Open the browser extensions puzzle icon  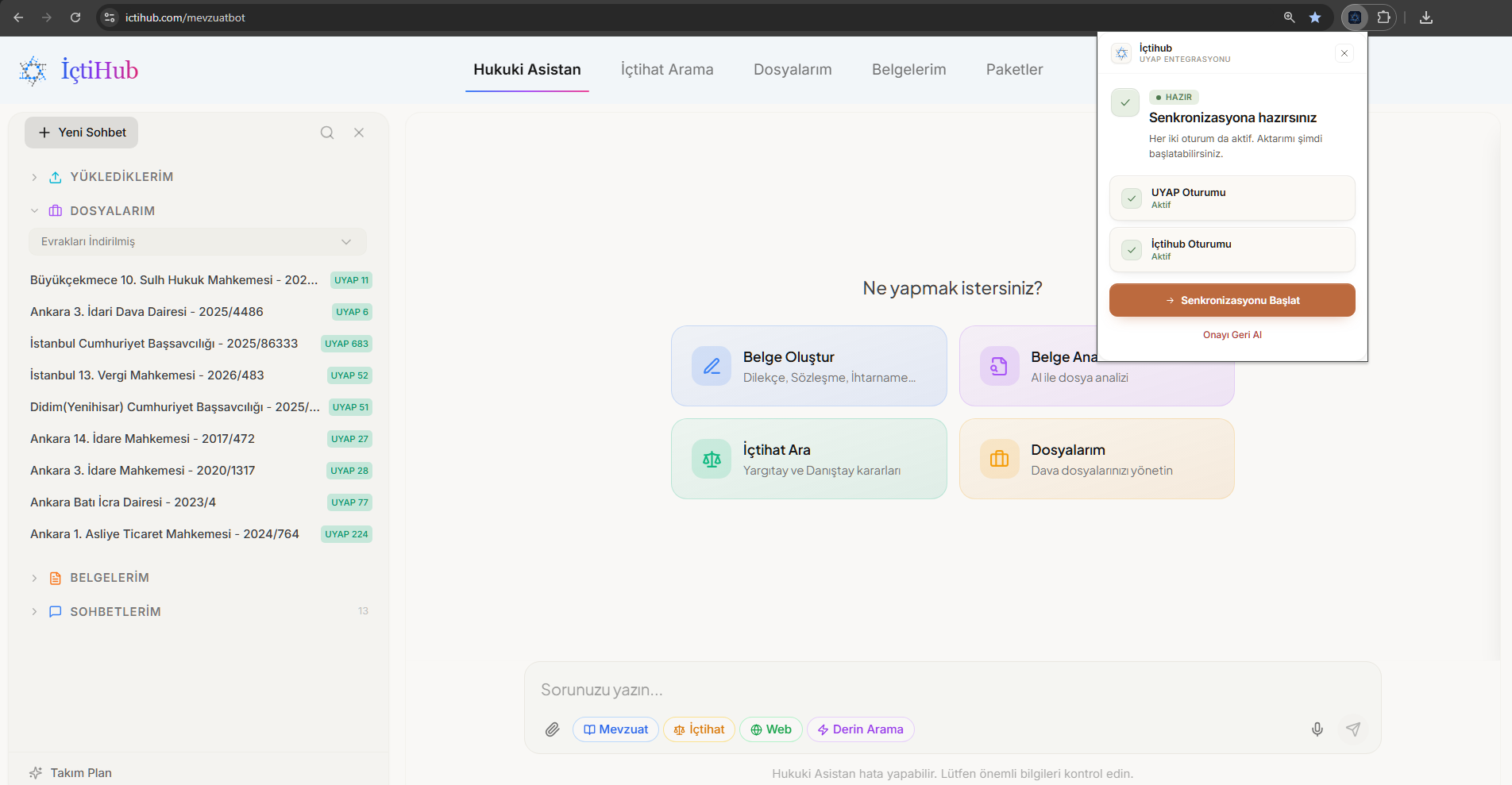coord(1384,17)
